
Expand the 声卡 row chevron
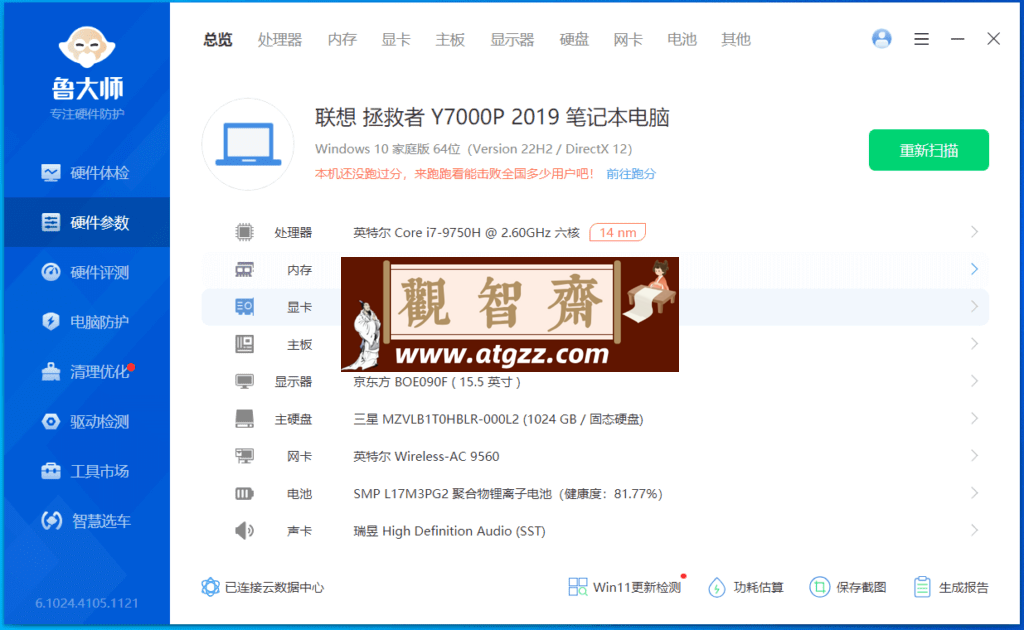[x=974, y=530]
